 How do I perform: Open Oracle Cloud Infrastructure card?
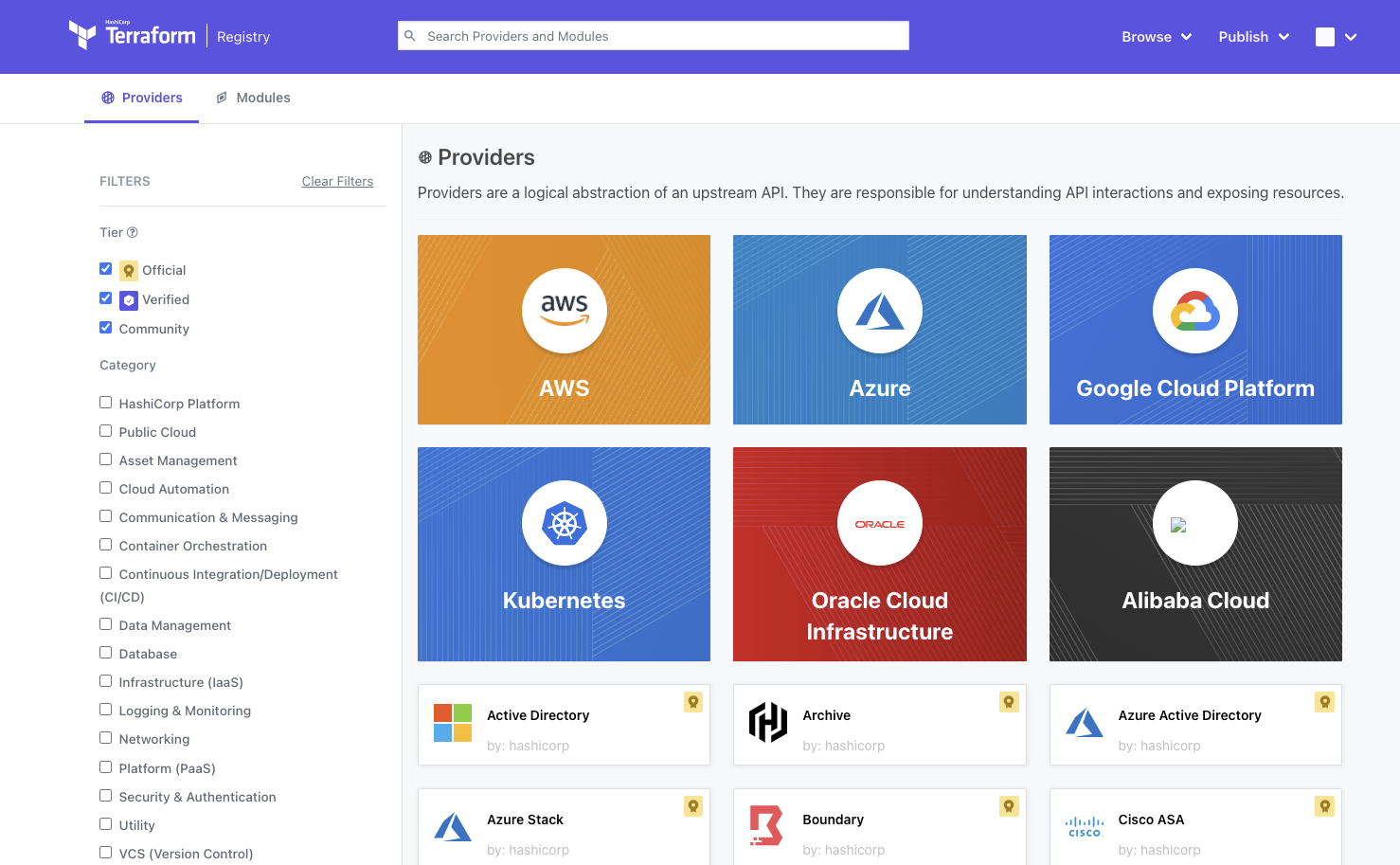[880, 554]
